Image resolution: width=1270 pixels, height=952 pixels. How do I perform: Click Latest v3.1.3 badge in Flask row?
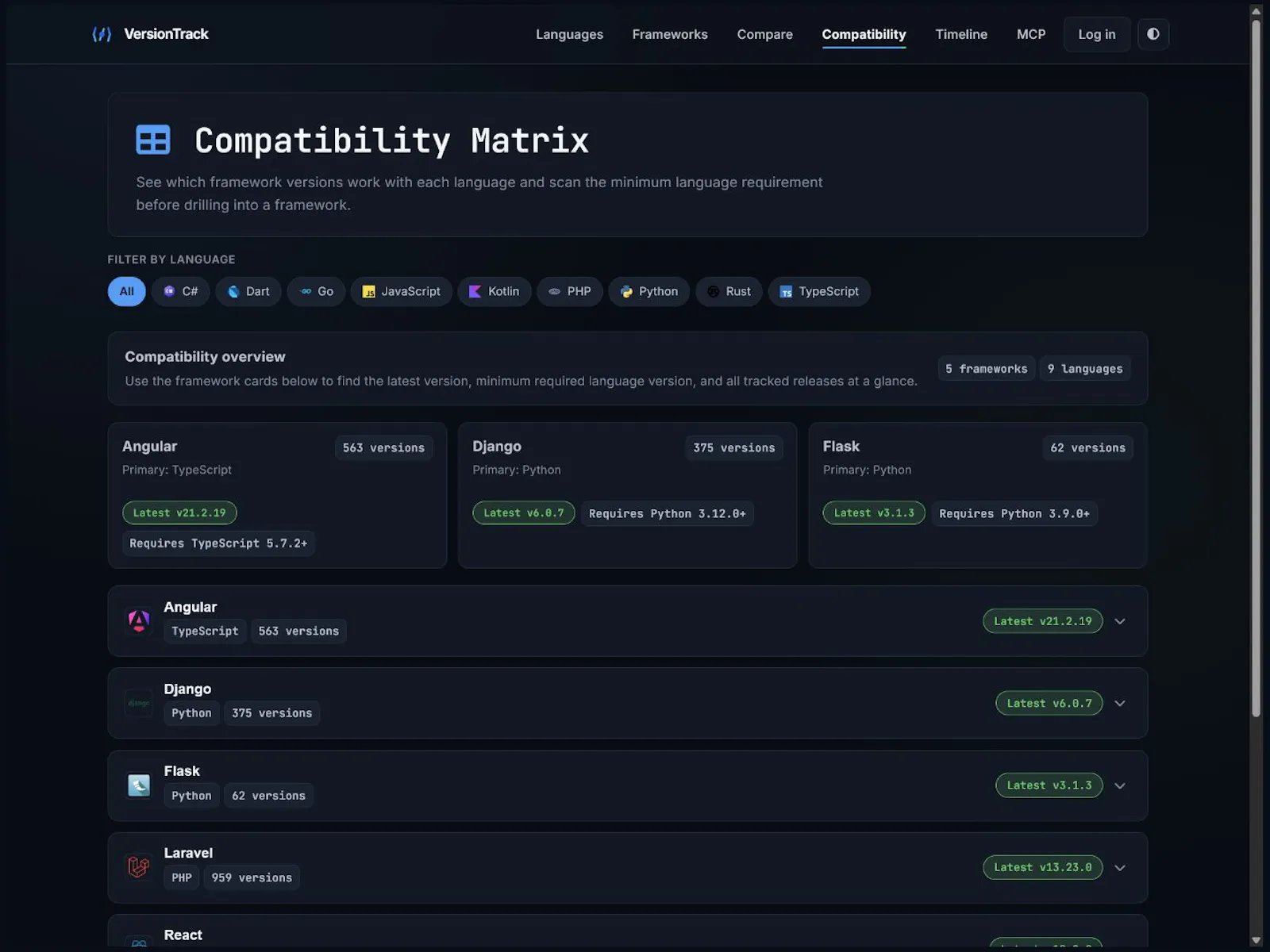point(1049,785)
